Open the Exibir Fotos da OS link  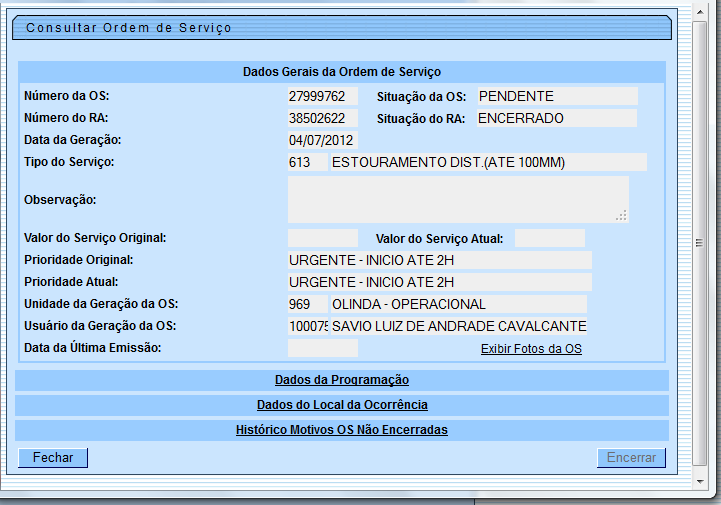point(531,349)
